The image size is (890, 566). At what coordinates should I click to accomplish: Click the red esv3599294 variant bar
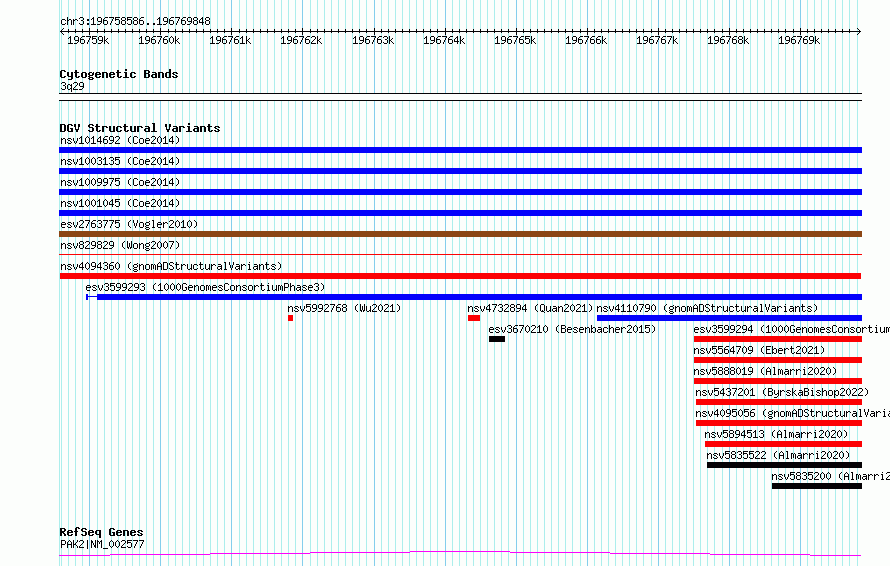[778, 339]
